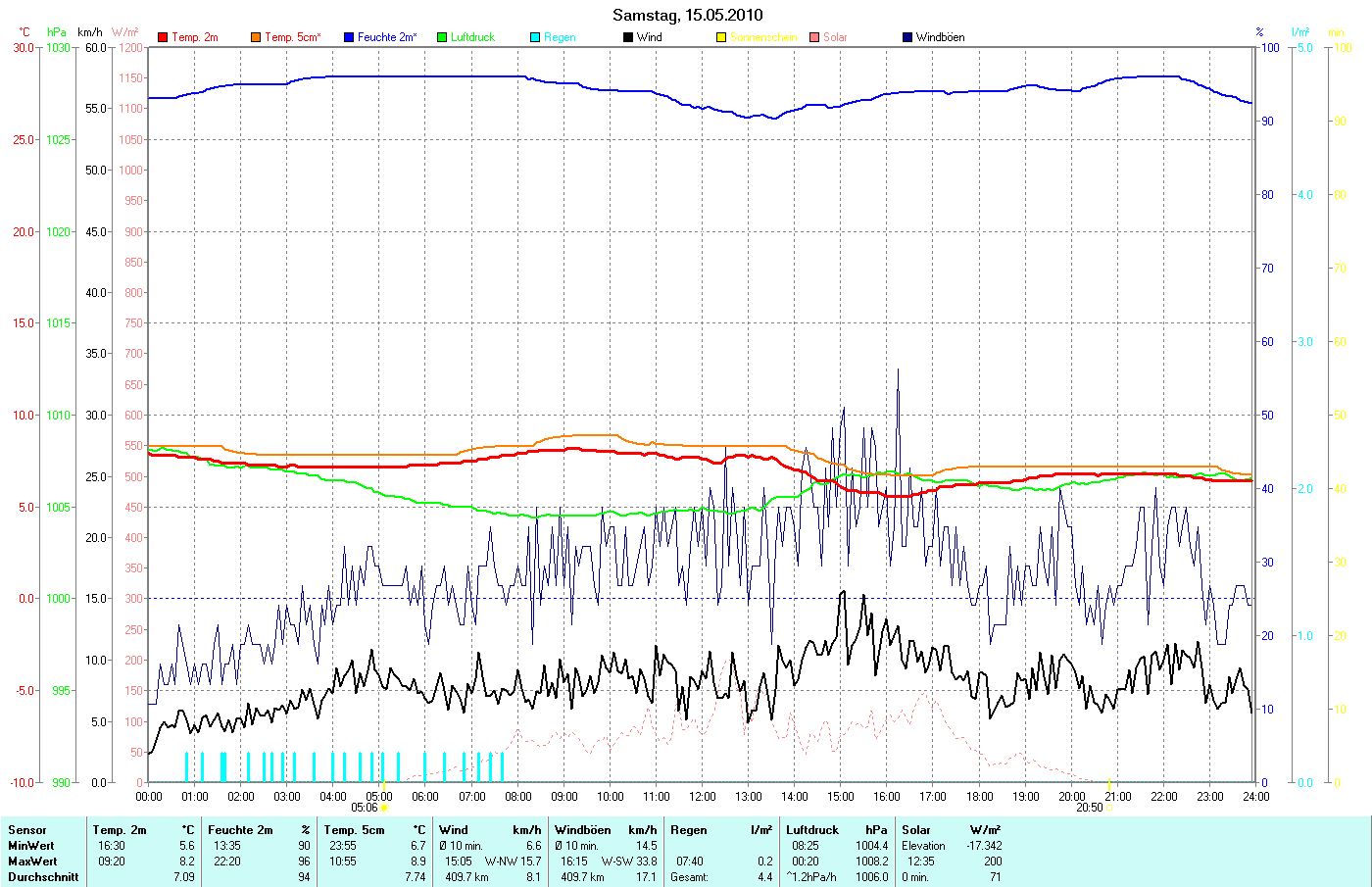The image size is (1372, 887).
Task: Select the cyan Regen legend square
Action: pyautogui.click(x=535, y=37)
